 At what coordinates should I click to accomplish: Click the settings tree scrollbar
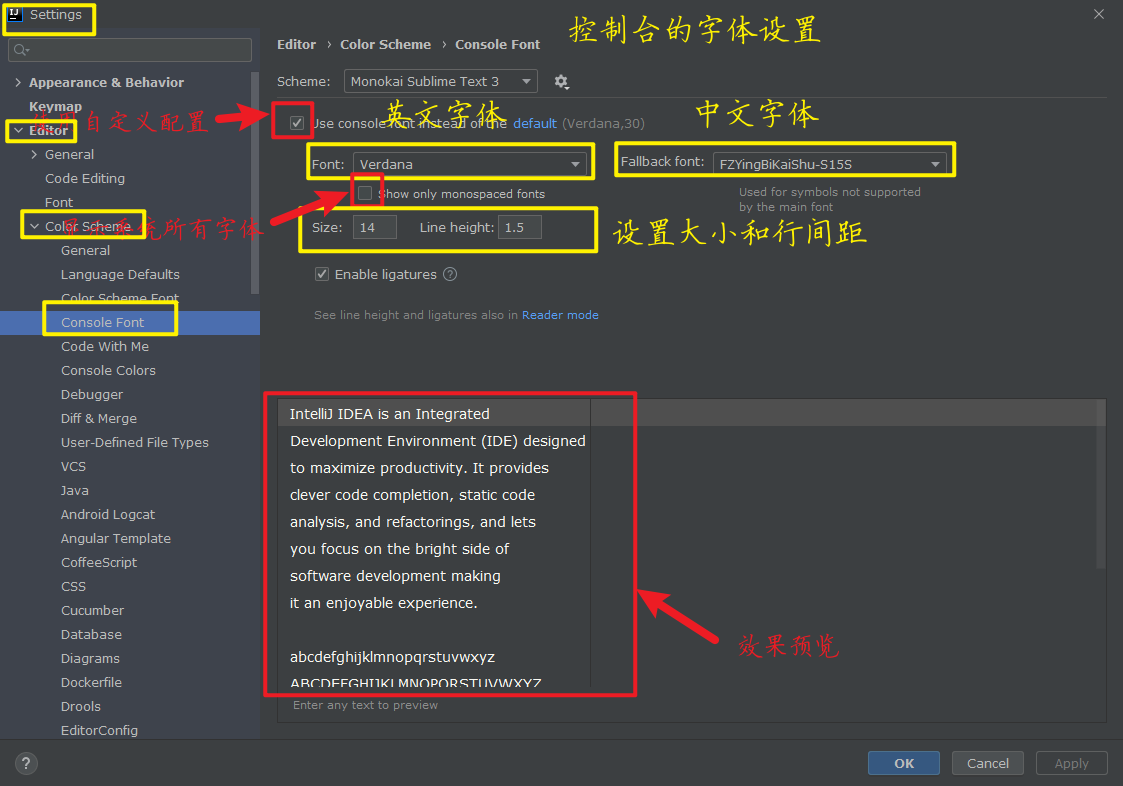(x=255, y=183)
